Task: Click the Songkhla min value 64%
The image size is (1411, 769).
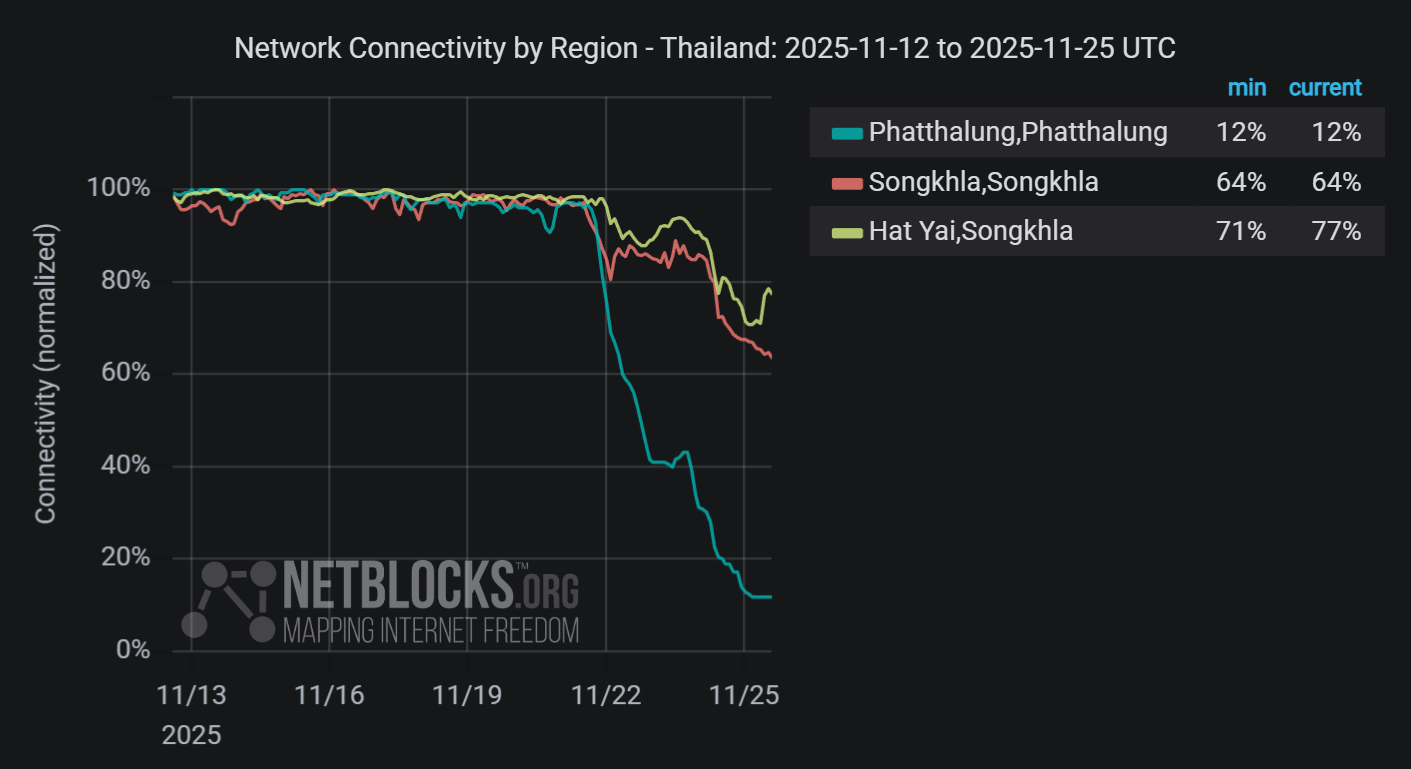Action: coord(1242,182)
